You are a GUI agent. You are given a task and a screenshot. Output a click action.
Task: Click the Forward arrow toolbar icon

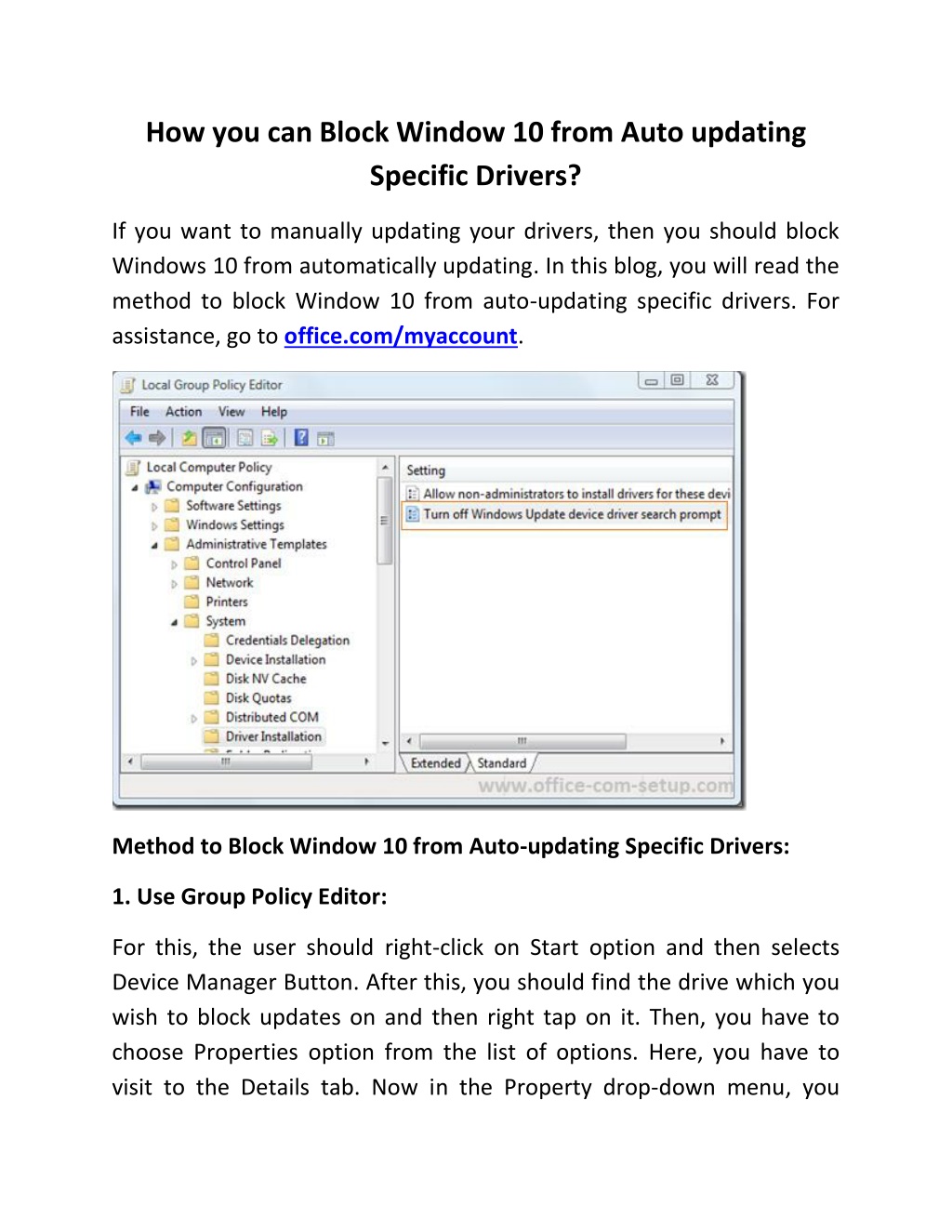[x=157, y=438]
